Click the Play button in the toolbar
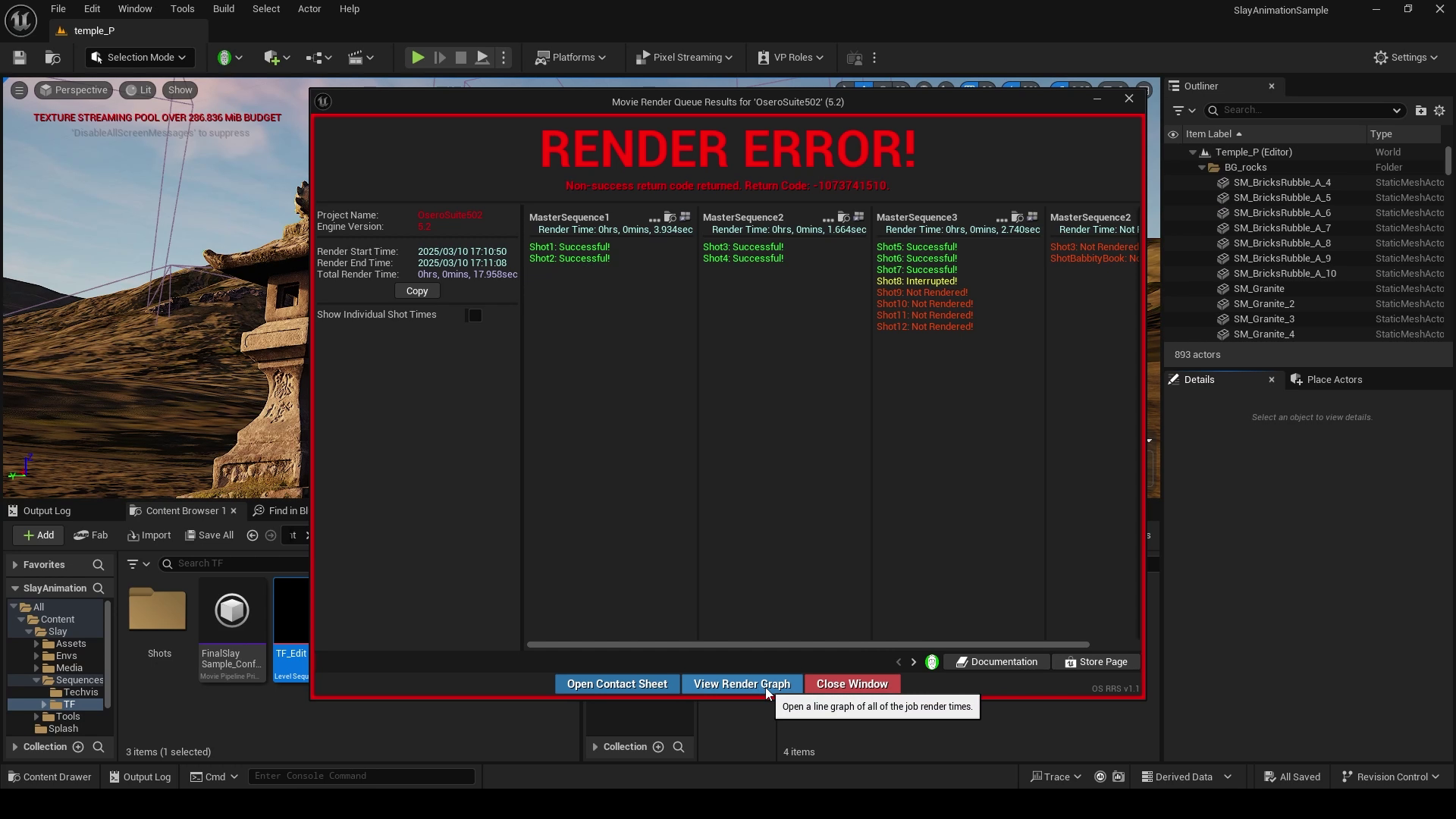The image size is (1456, 819). [417, 58]
